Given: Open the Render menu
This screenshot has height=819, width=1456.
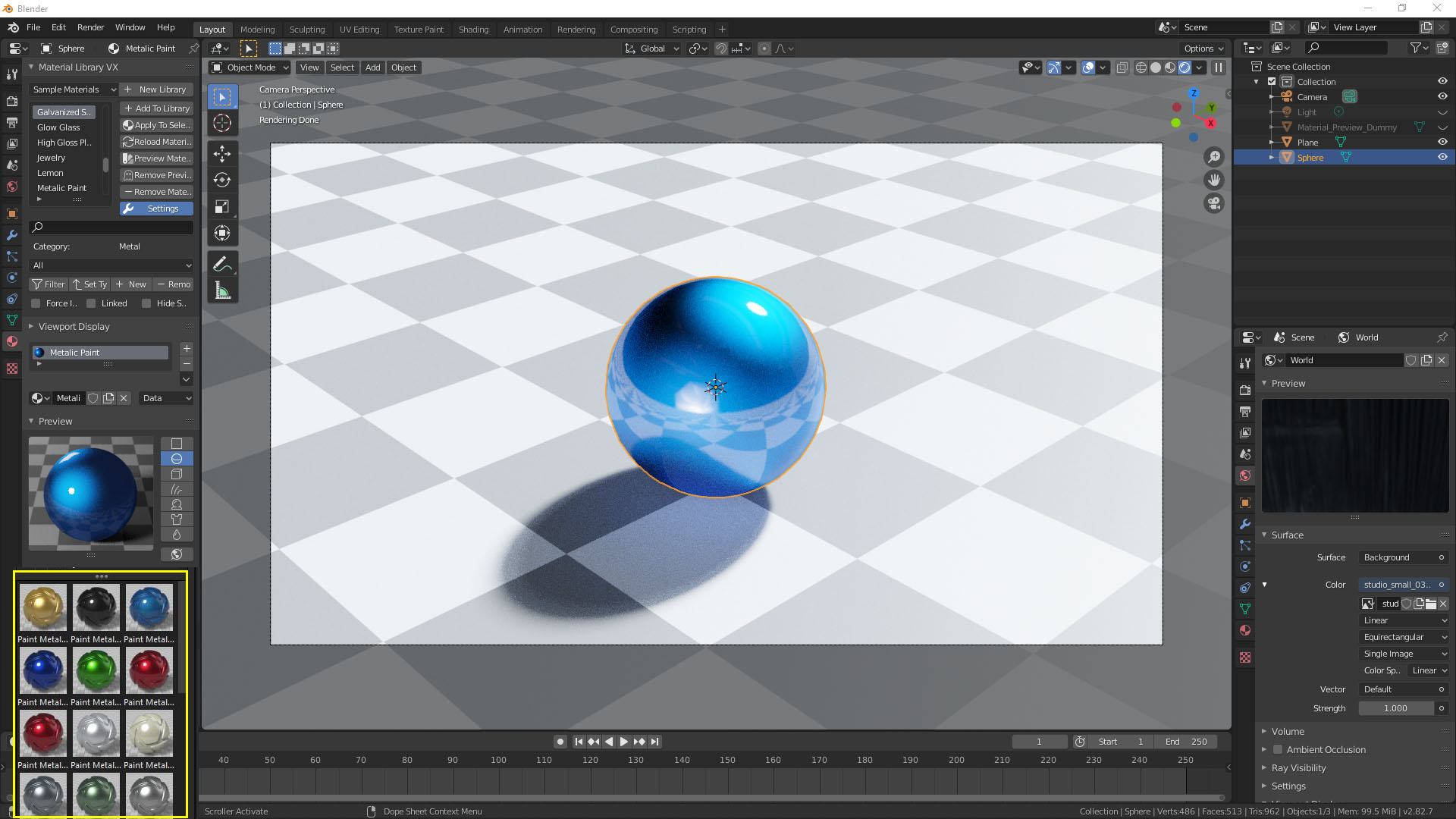Looking at the screenshot, I should [x=90, y=27].
